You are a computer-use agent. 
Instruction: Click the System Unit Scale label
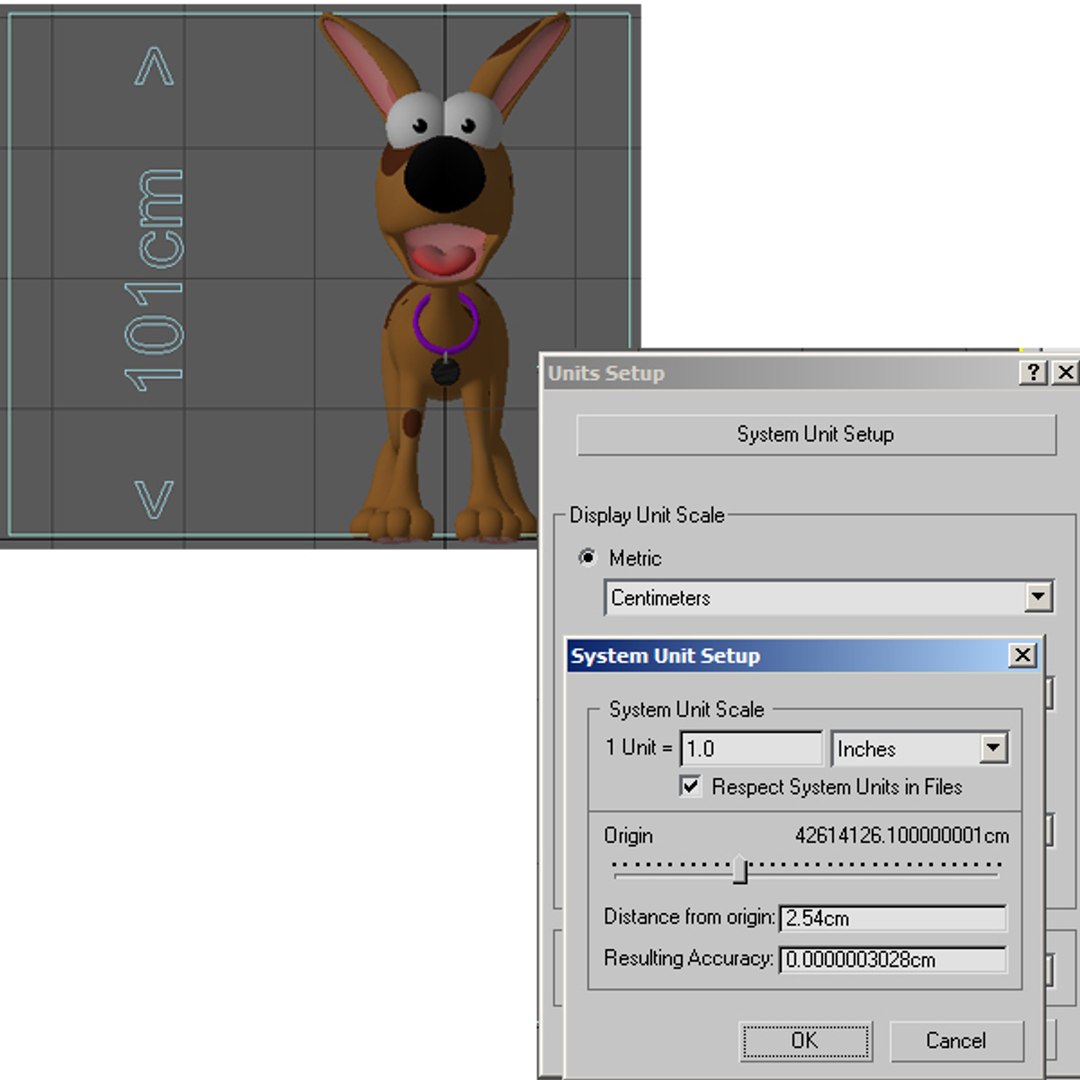pyautogui.click(x=687, y=709)
